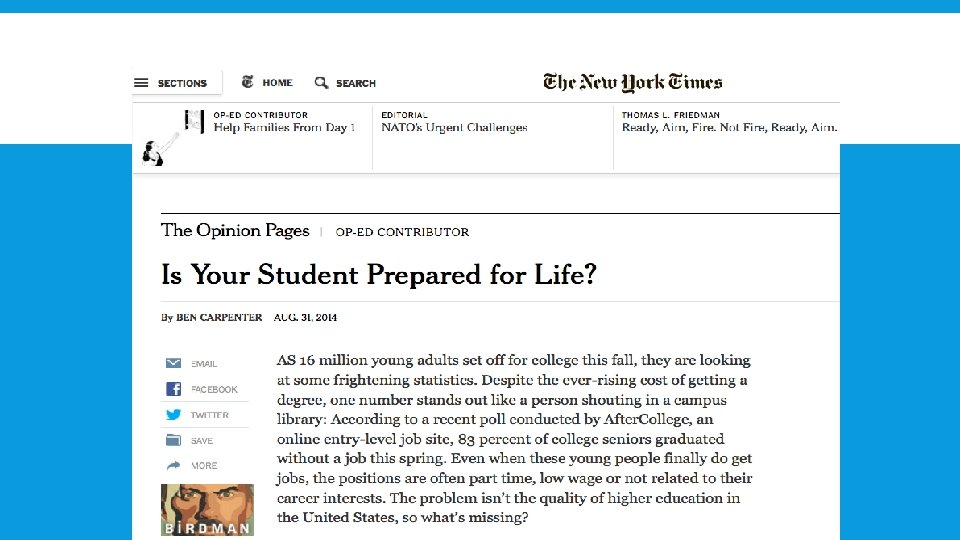This screenshot has width=960, height=540.
Task: Open 'Help Families From Day 1' story
Action: (284, 128)
